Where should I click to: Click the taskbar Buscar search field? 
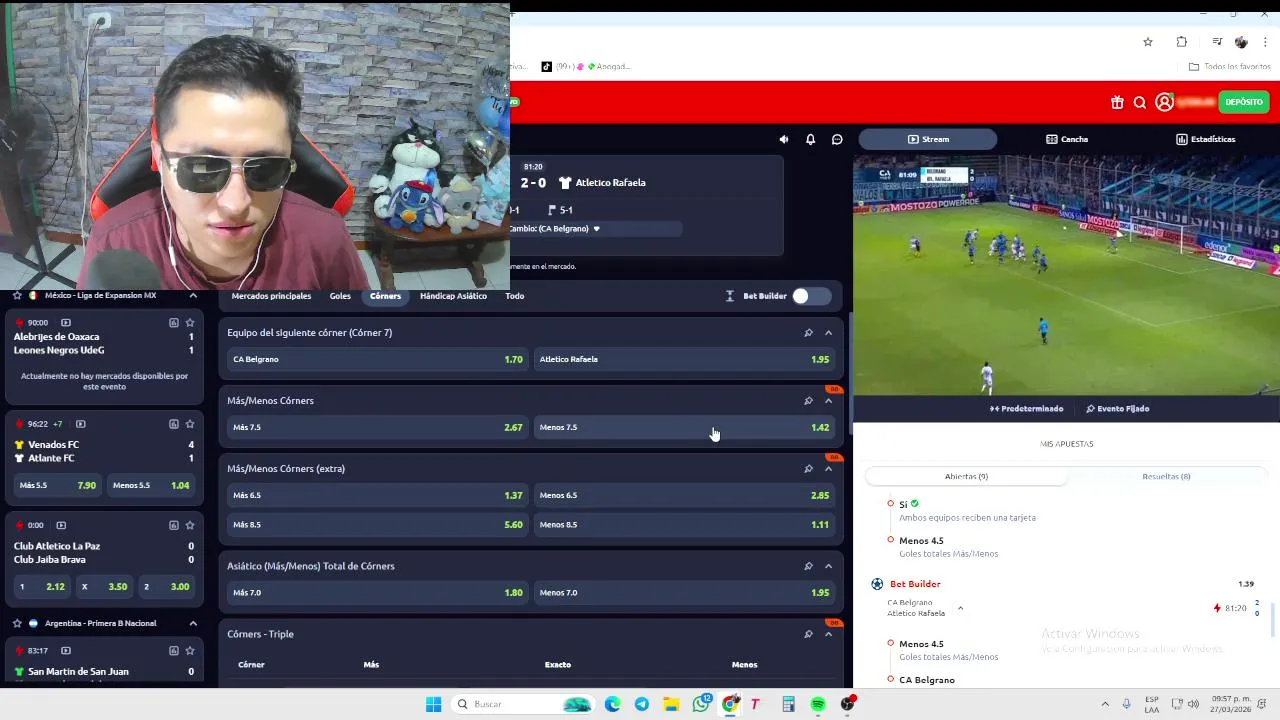pyautogui.click(x=524, y=704)
